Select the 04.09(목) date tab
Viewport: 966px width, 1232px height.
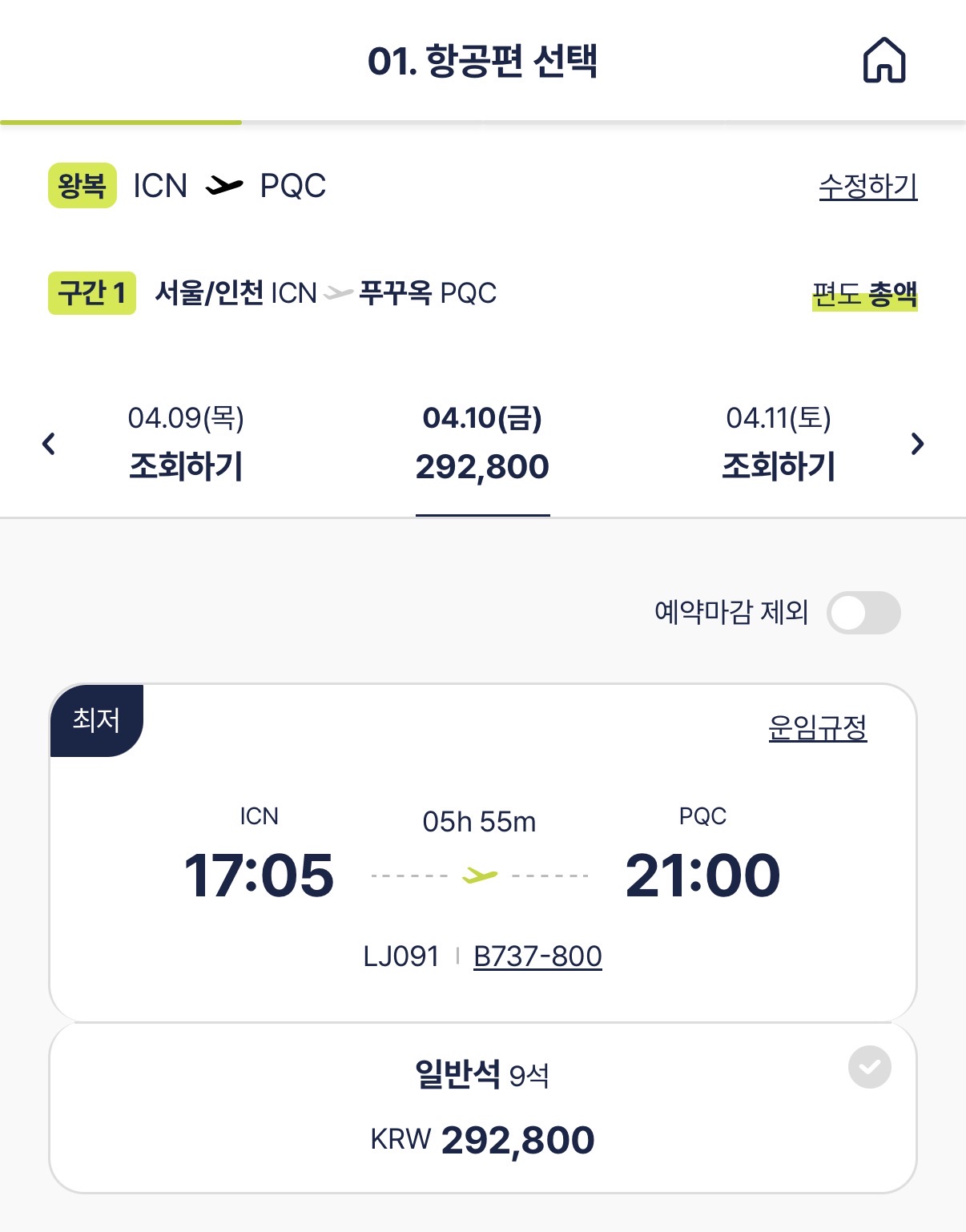[x=186, y=443]
